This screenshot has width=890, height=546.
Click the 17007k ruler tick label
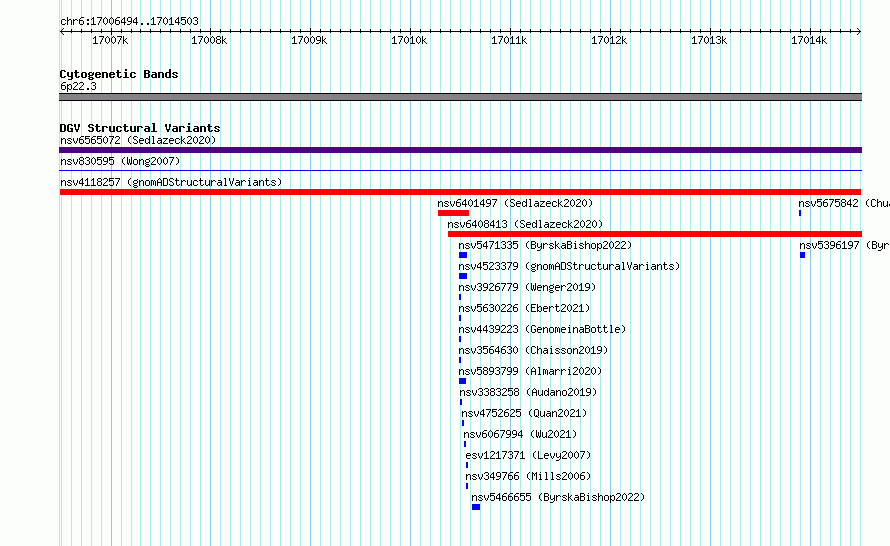pos(110,40)
